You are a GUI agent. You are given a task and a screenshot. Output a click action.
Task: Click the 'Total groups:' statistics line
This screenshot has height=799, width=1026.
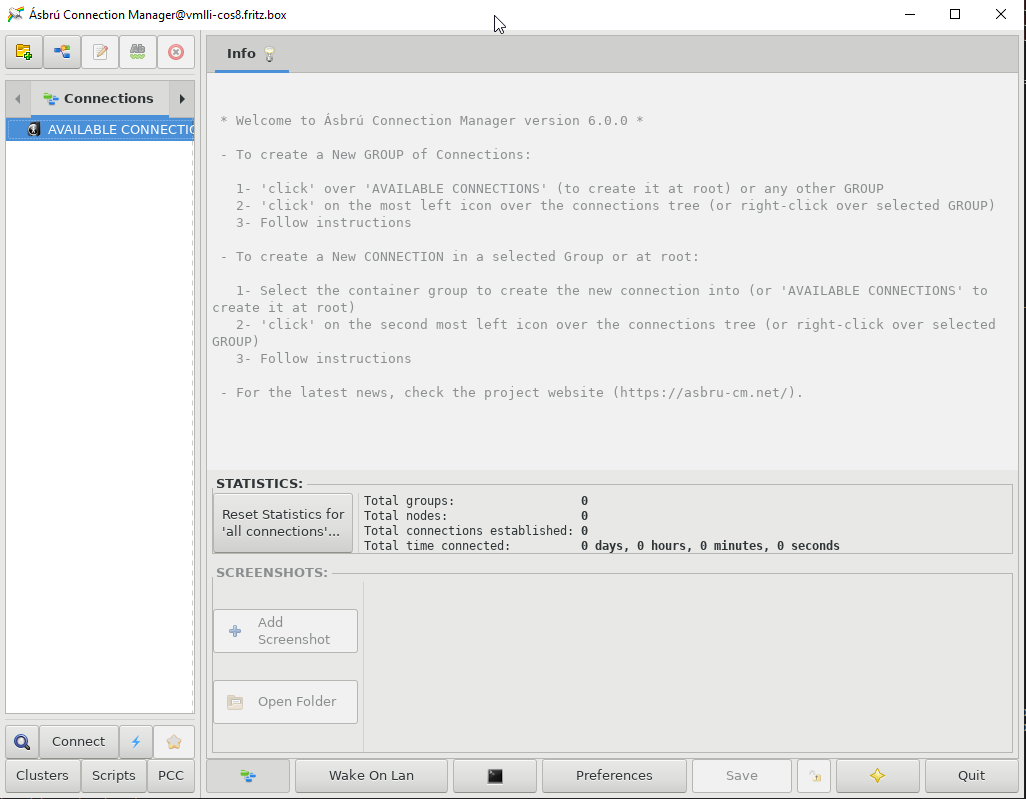476,501
